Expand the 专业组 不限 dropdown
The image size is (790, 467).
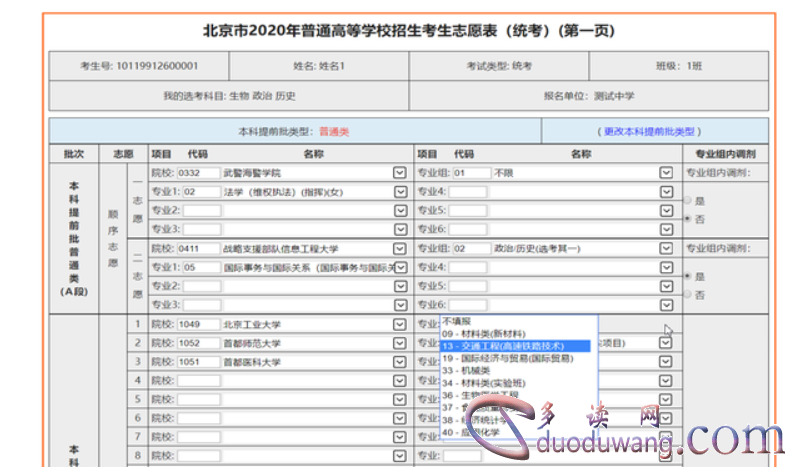(666, 173)
